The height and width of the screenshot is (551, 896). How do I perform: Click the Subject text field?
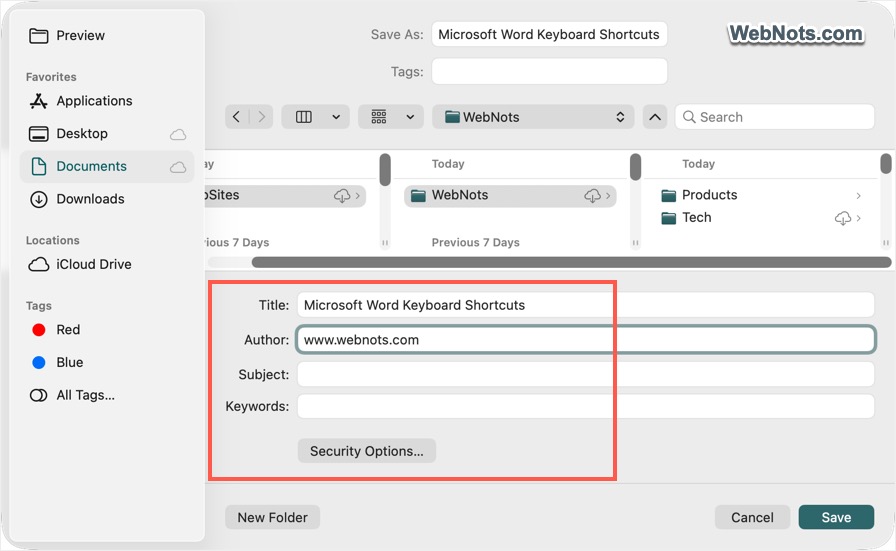[x=586, y=374]
